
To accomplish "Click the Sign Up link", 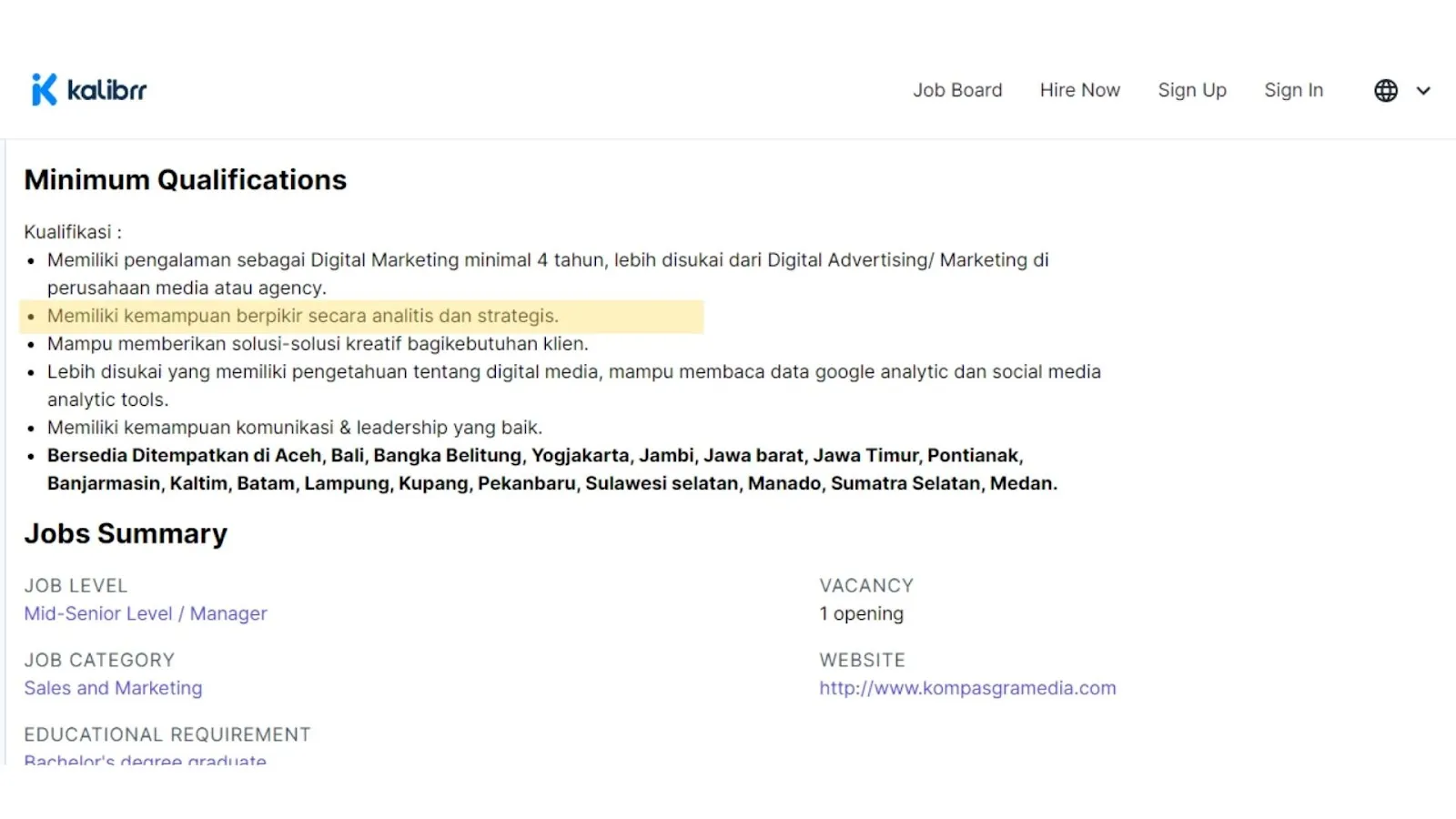I will [1191, 90].
